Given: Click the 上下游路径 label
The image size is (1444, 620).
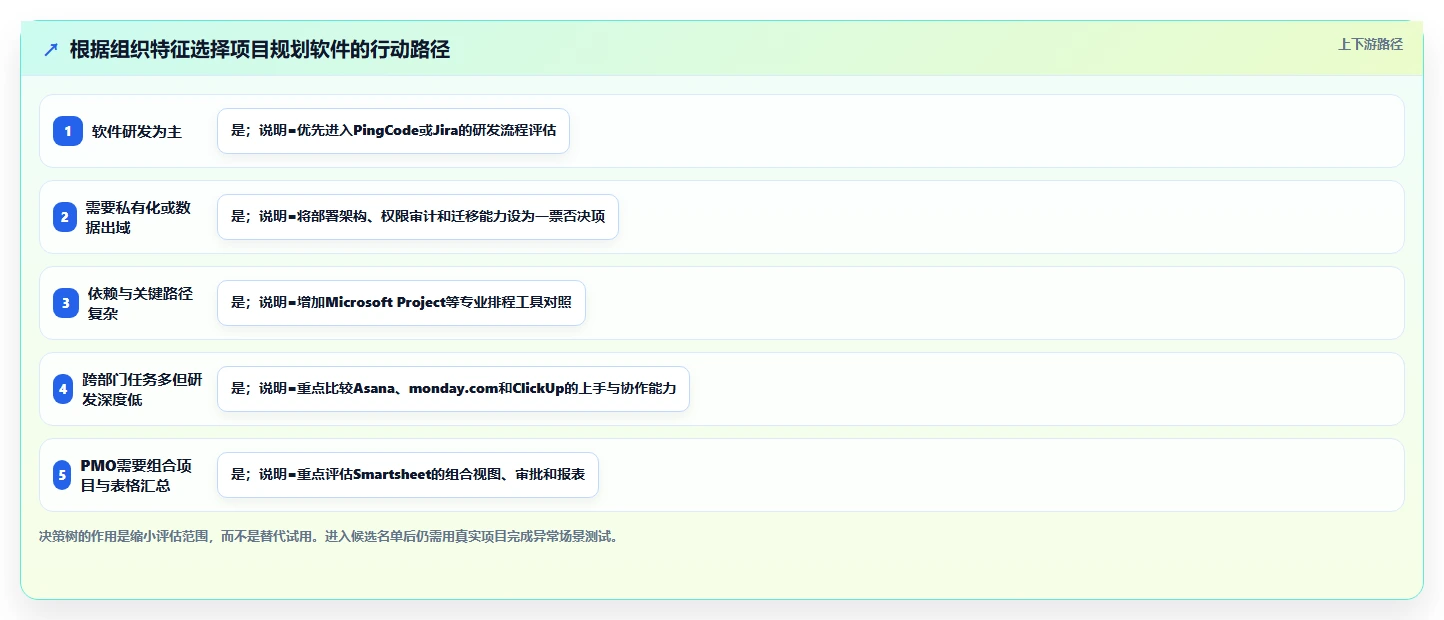Looking at the screenshot, I should tap(1370, 44).
